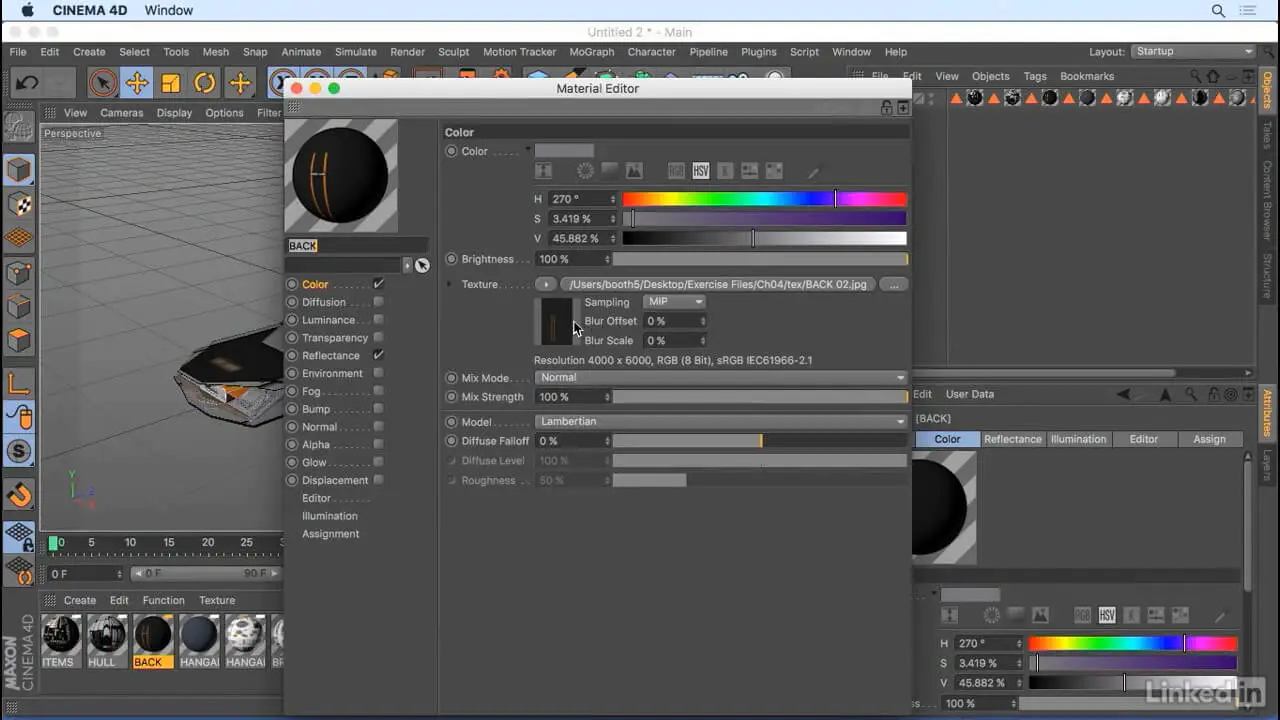Select RGB color mode in Material Editor
The height and width of the screenshot is (720, 1280).
(677, 171)
